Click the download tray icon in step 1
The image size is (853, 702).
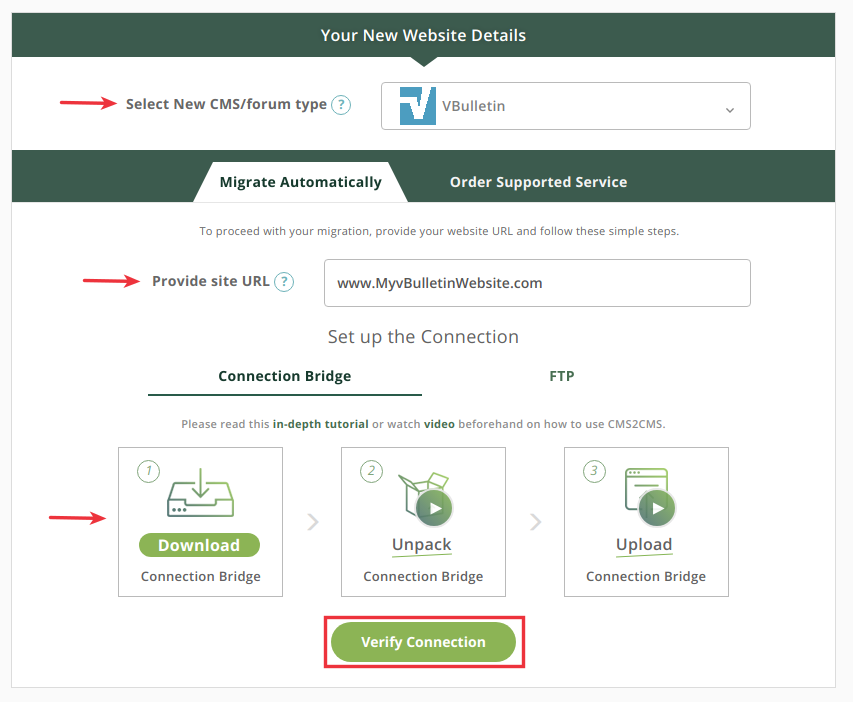(200, 492)
